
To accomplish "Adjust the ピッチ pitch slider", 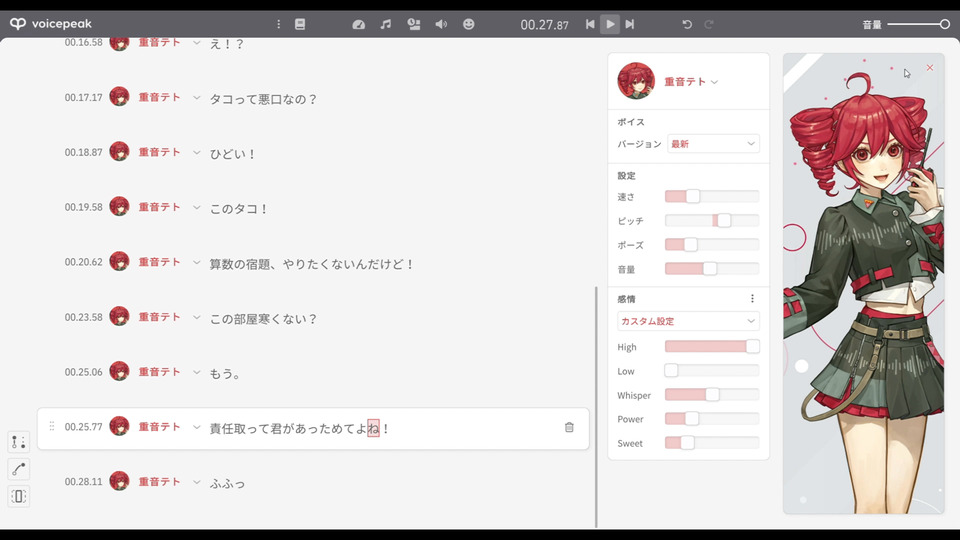I will click(x=712, y=220).
